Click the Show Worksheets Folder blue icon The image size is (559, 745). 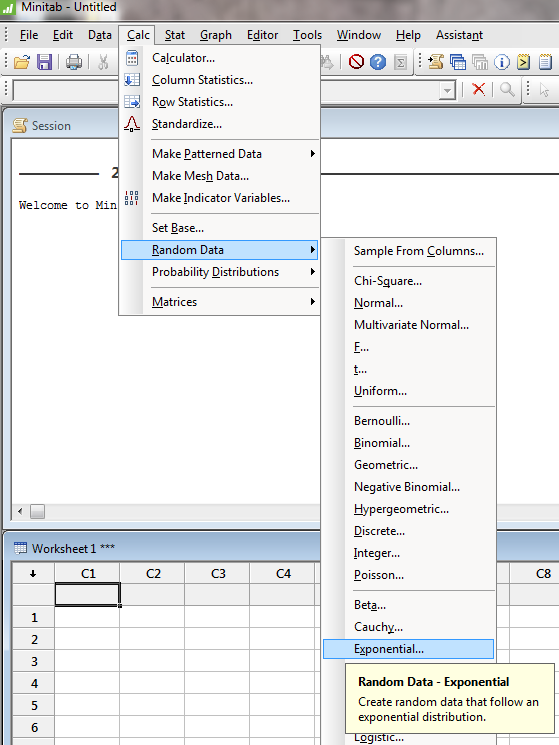[458, 62]
